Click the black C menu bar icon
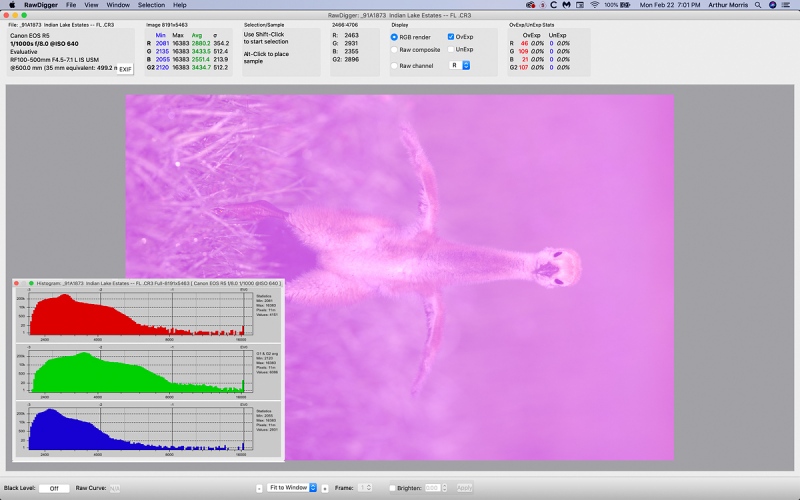The image size is (800, 500). click(554, 5)
